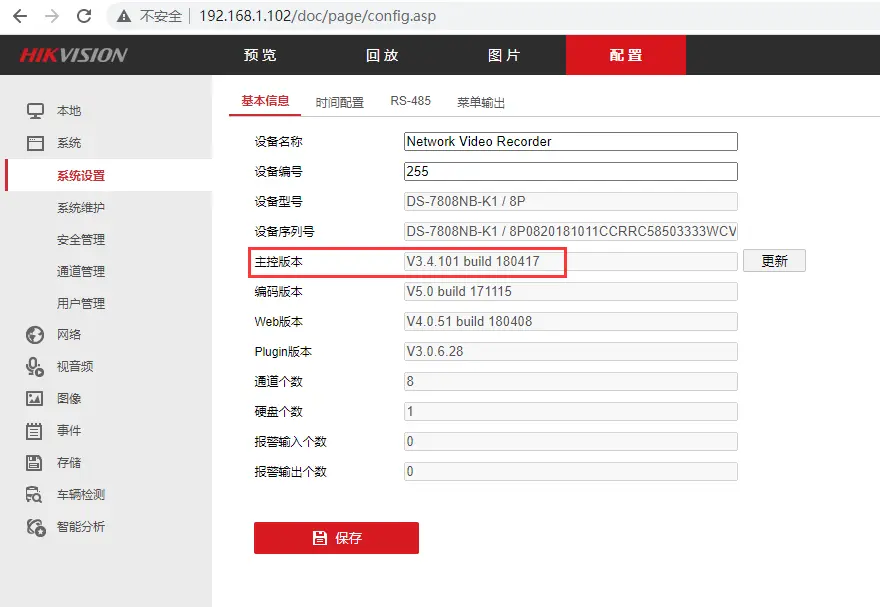Click the 更新 firmware update button
880x607 pixels.
(x=774, y=261)
